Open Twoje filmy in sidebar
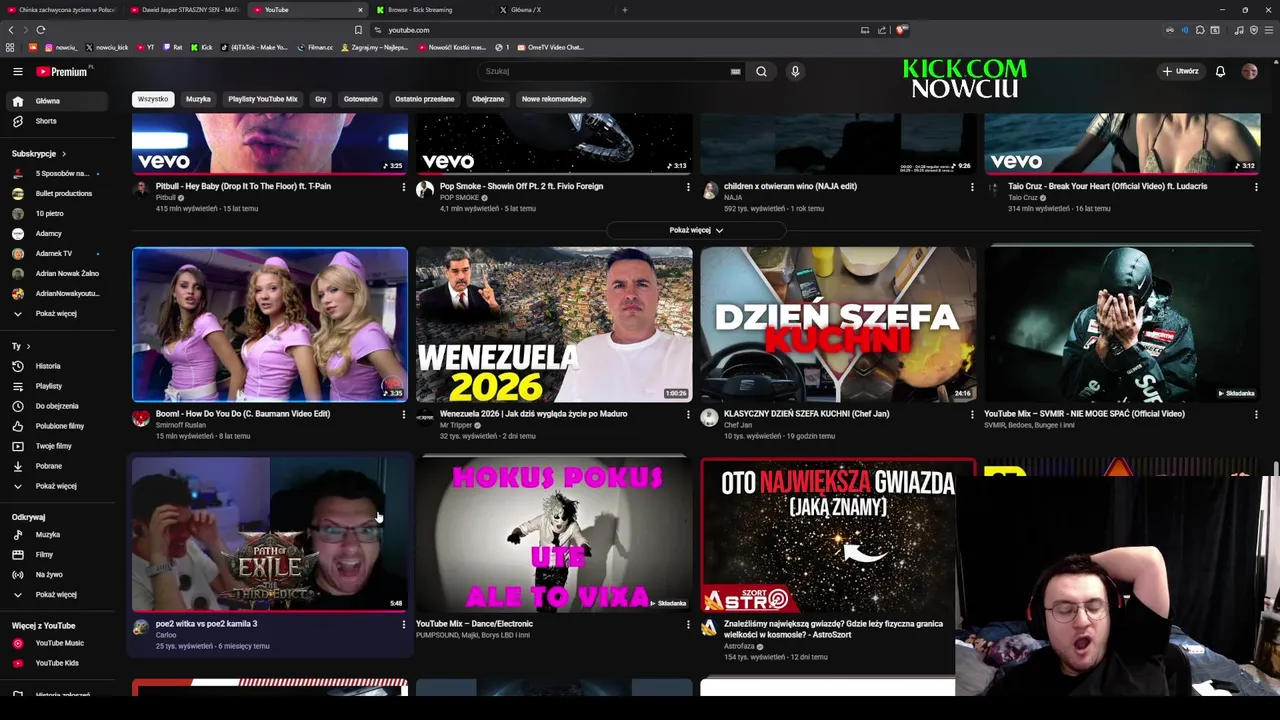The height and width of the screenshot is (720, 1280). click(x=56, y=446)
